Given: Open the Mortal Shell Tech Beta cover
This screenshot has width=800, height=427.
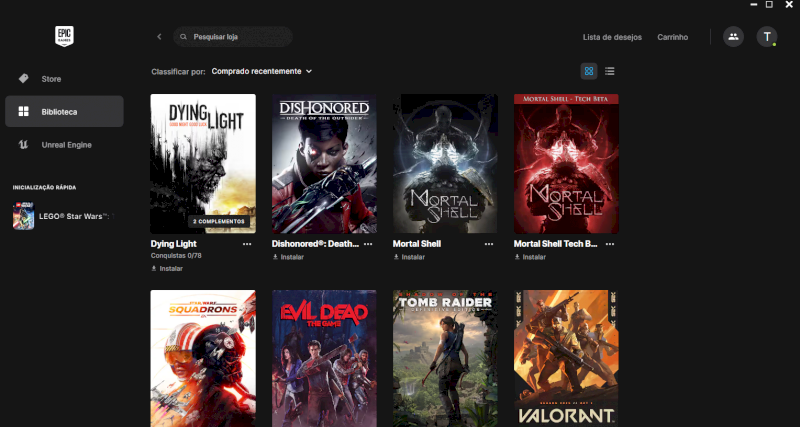Looking at the screenshot, I should tap(566, 164).
